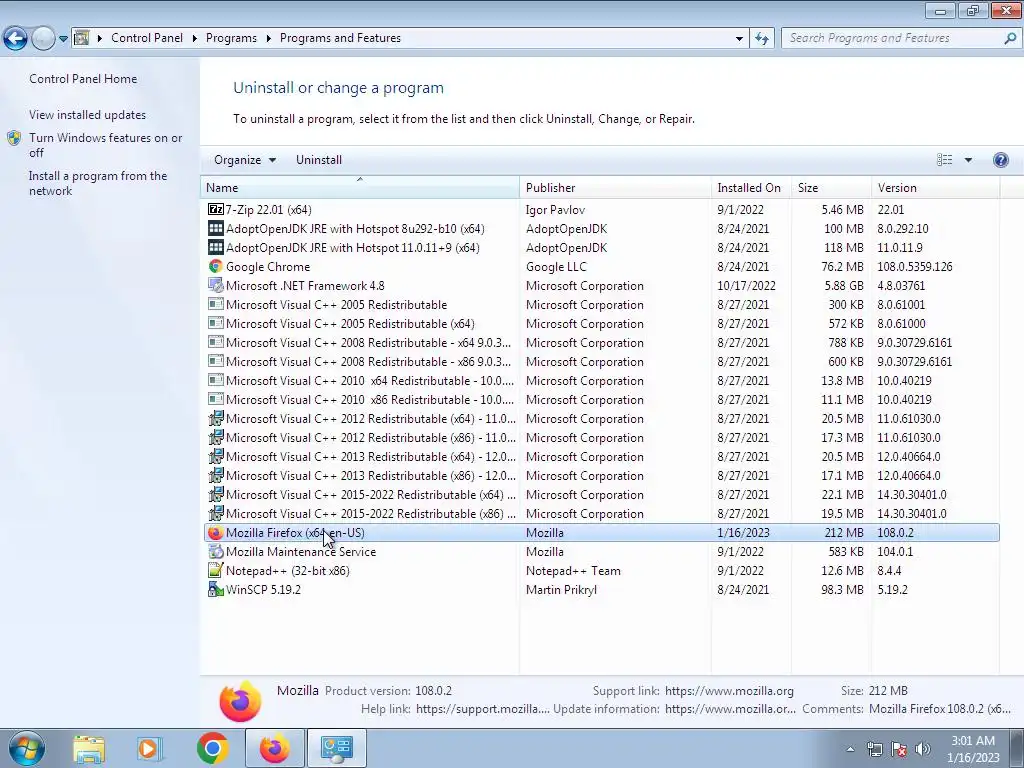Sort by the Installed On column header
Viewport: 1024px width, 768px height.
[x=751, y=187]
